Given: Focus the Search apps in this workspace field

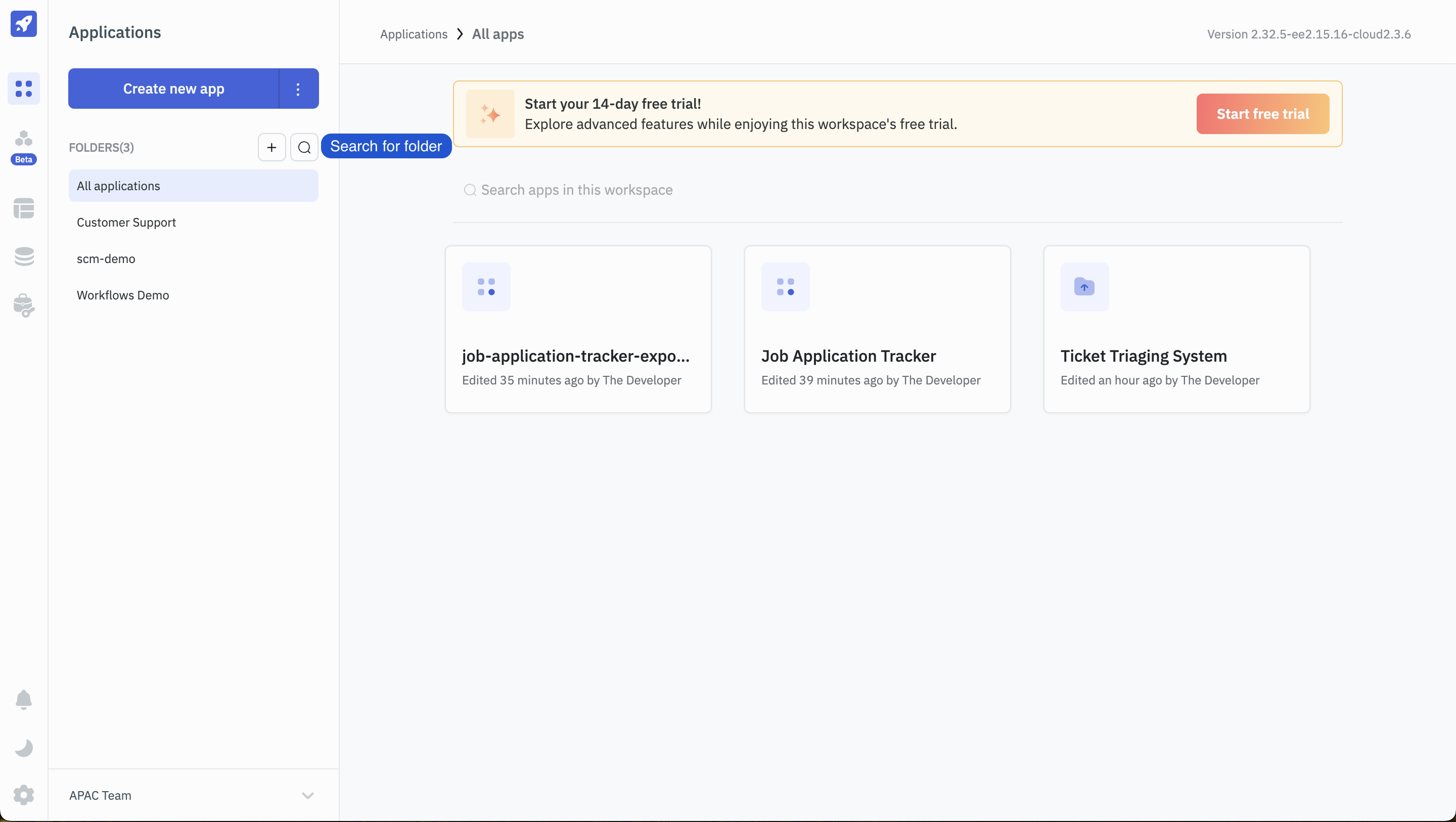Looking at the screenshot, I should (897, 190).
